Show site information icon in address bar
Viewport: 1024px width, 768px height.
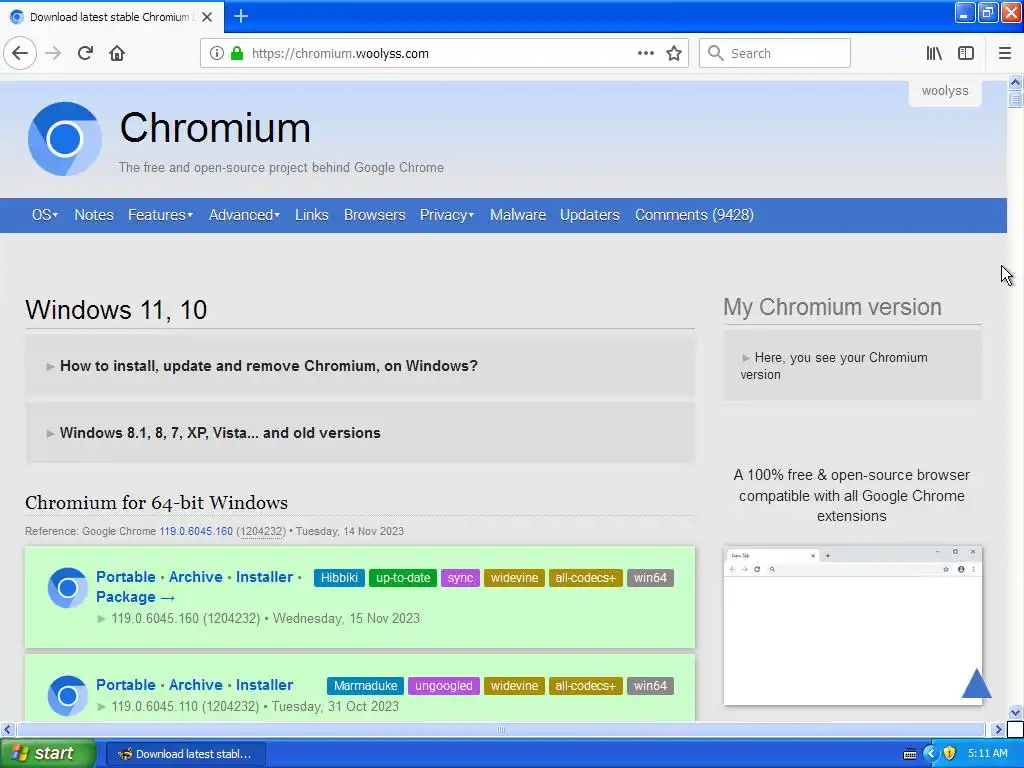point(217,54)
